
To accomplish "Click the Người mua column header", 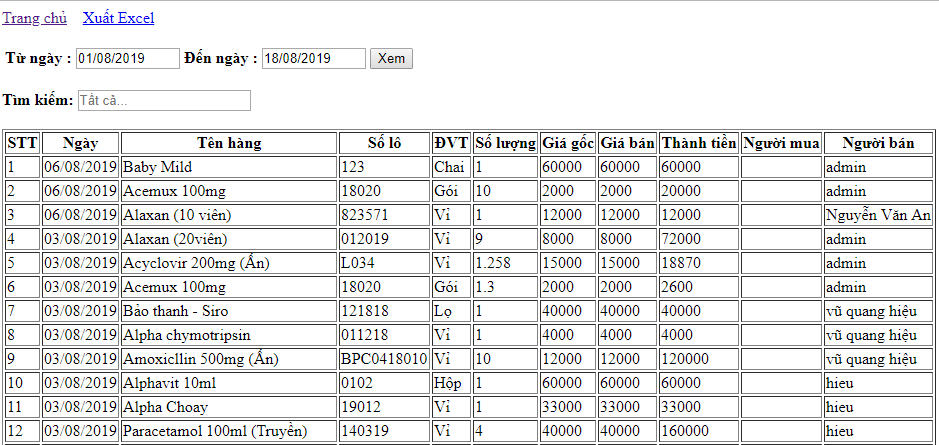I will coord(781,143).
